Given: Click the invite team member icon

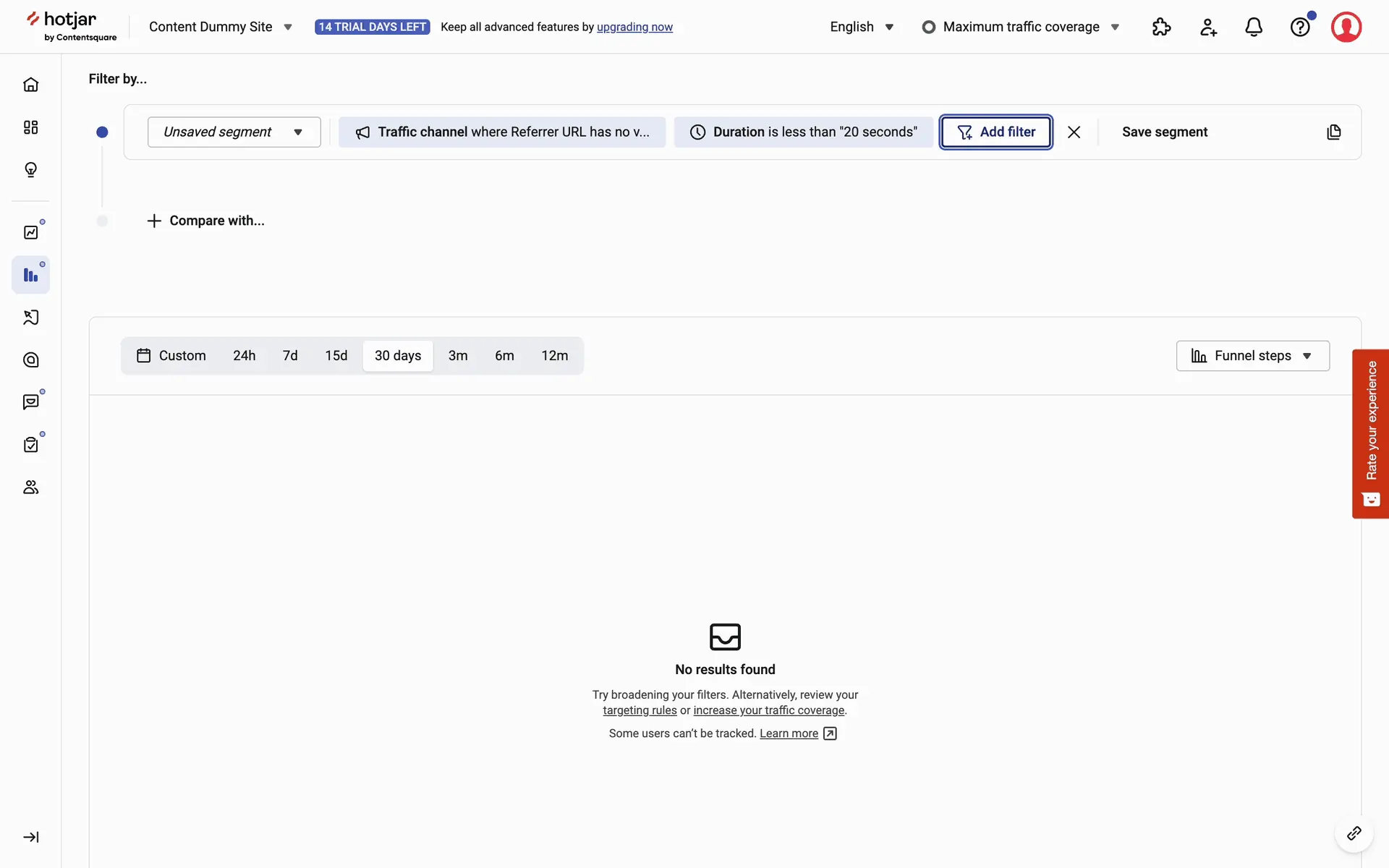Looking at the screenshot, I should click(x=1207, y=27).
